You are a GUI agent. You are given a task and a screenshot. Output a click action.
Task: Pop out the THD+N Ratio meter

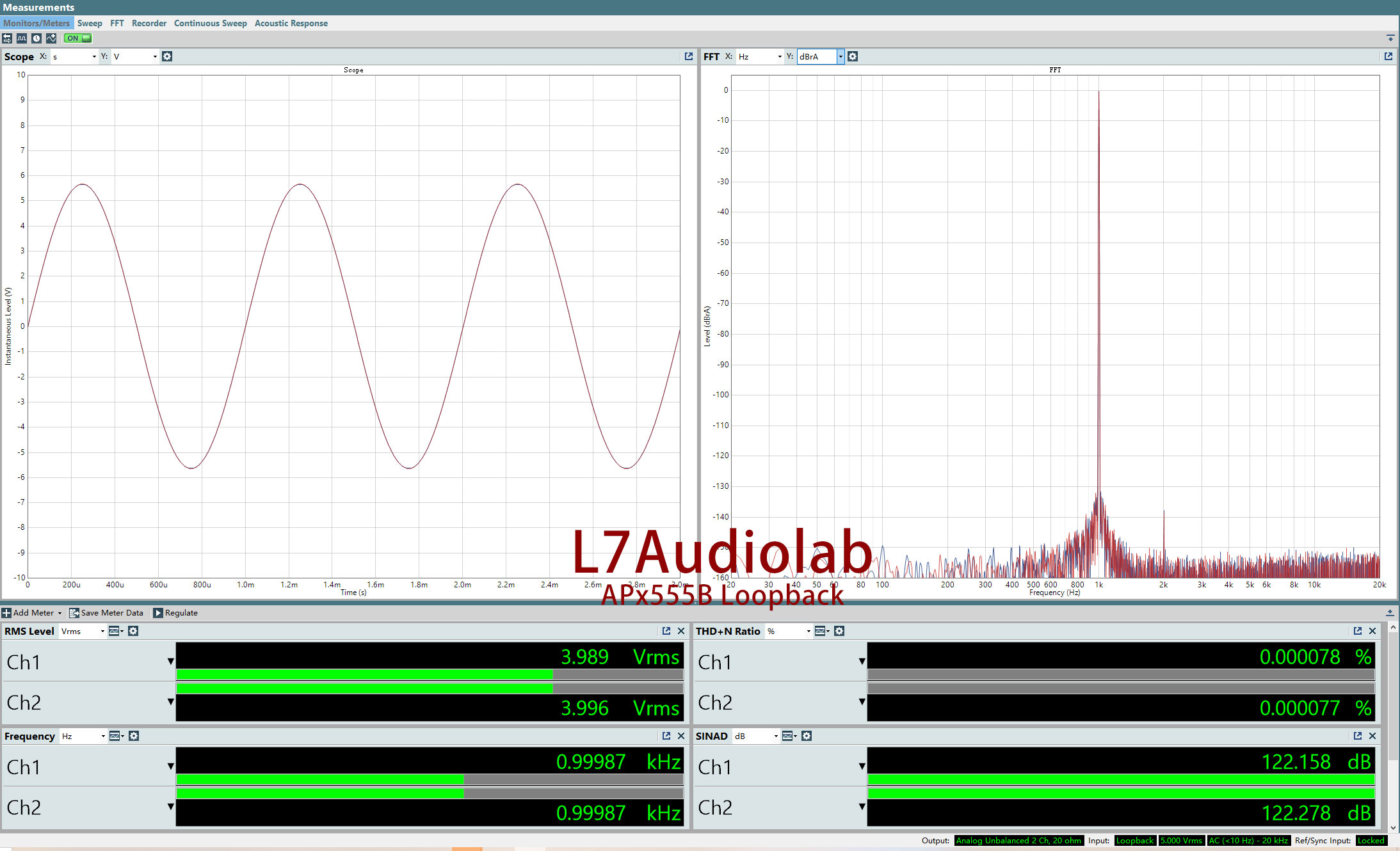tap(1358, 631)
